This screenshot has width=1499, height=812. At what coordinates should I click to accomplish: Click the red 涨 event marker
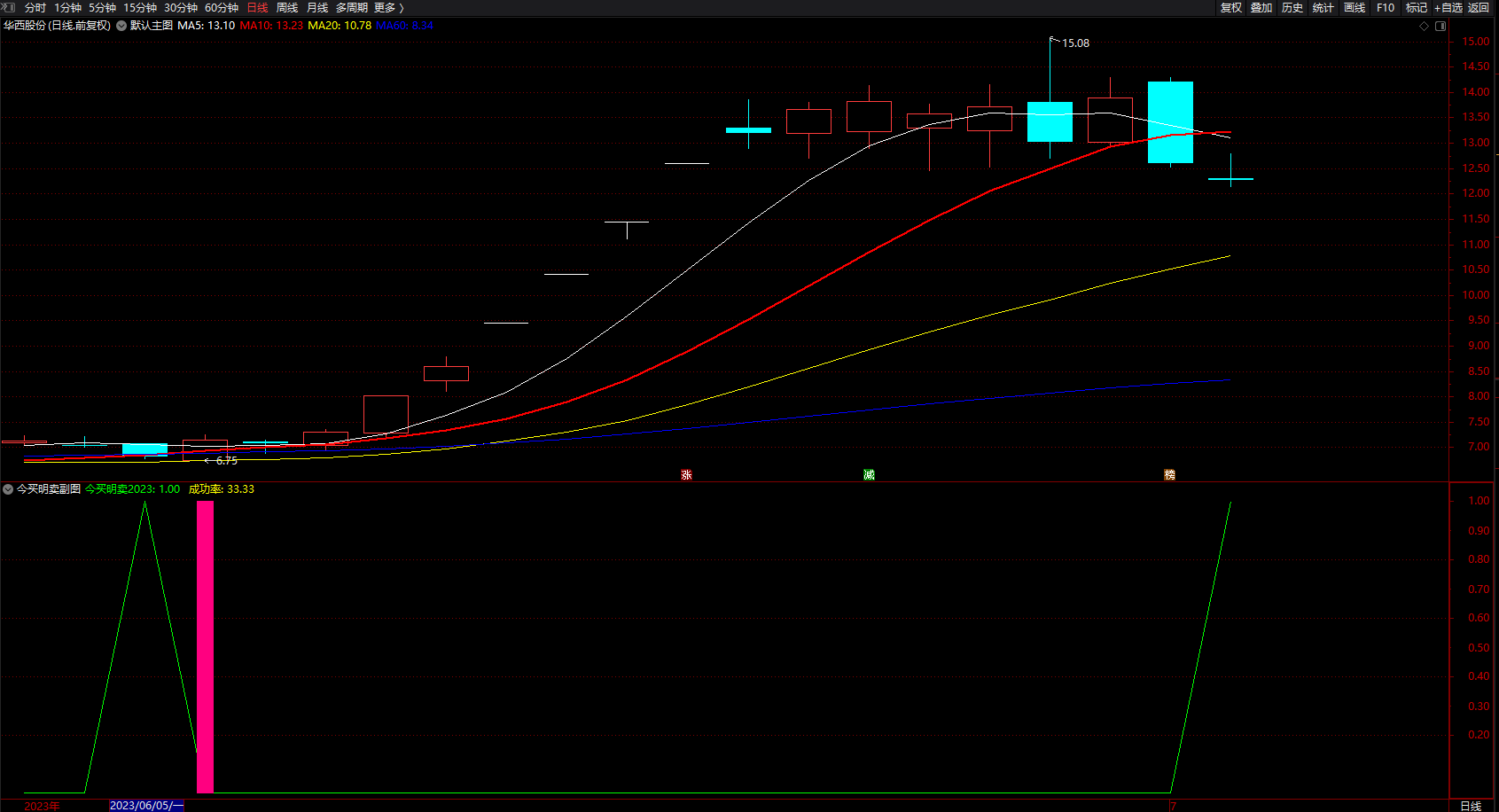(x=686, y=475)
